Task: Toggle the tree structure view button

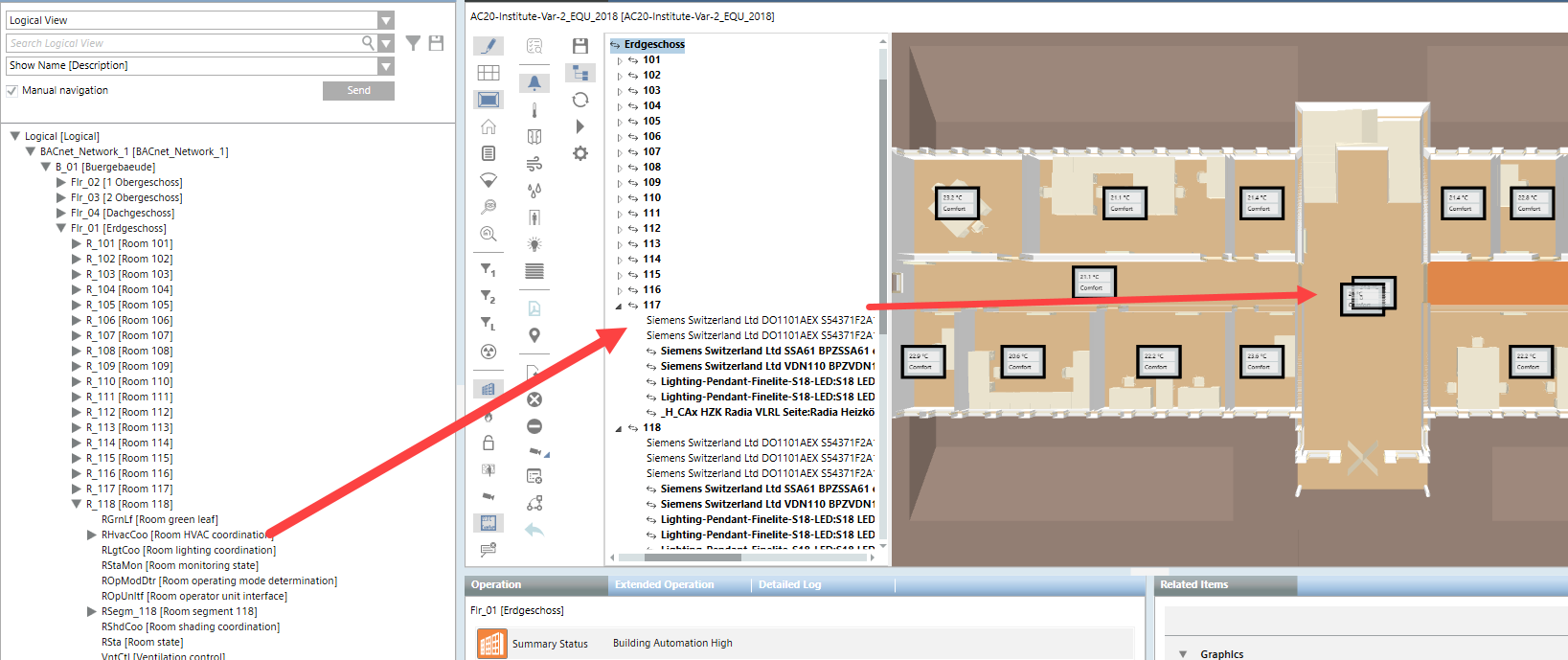Action: (x=580, y=73)
